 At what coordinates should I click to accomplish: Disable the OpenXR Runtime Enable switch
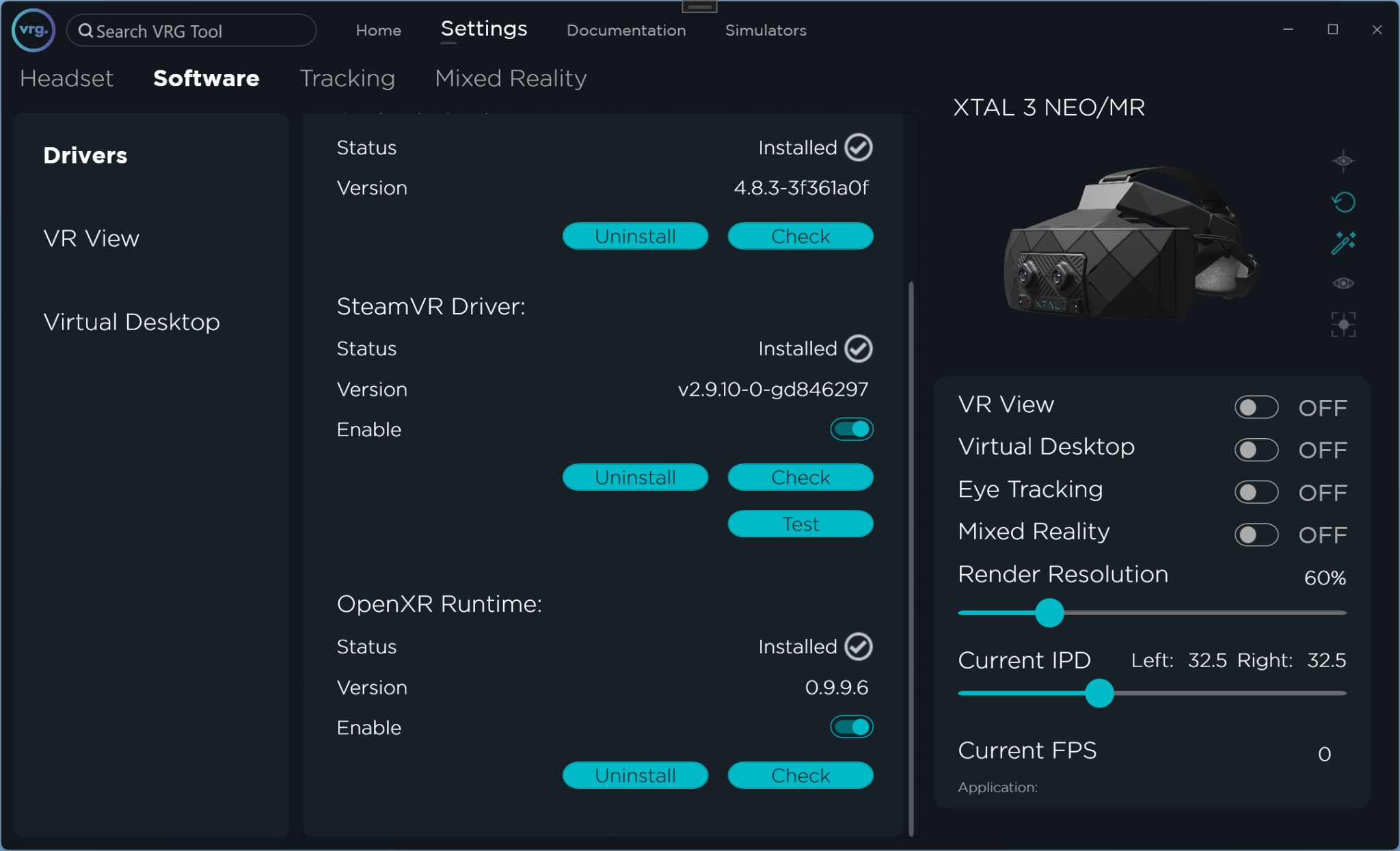pos(851,727)
